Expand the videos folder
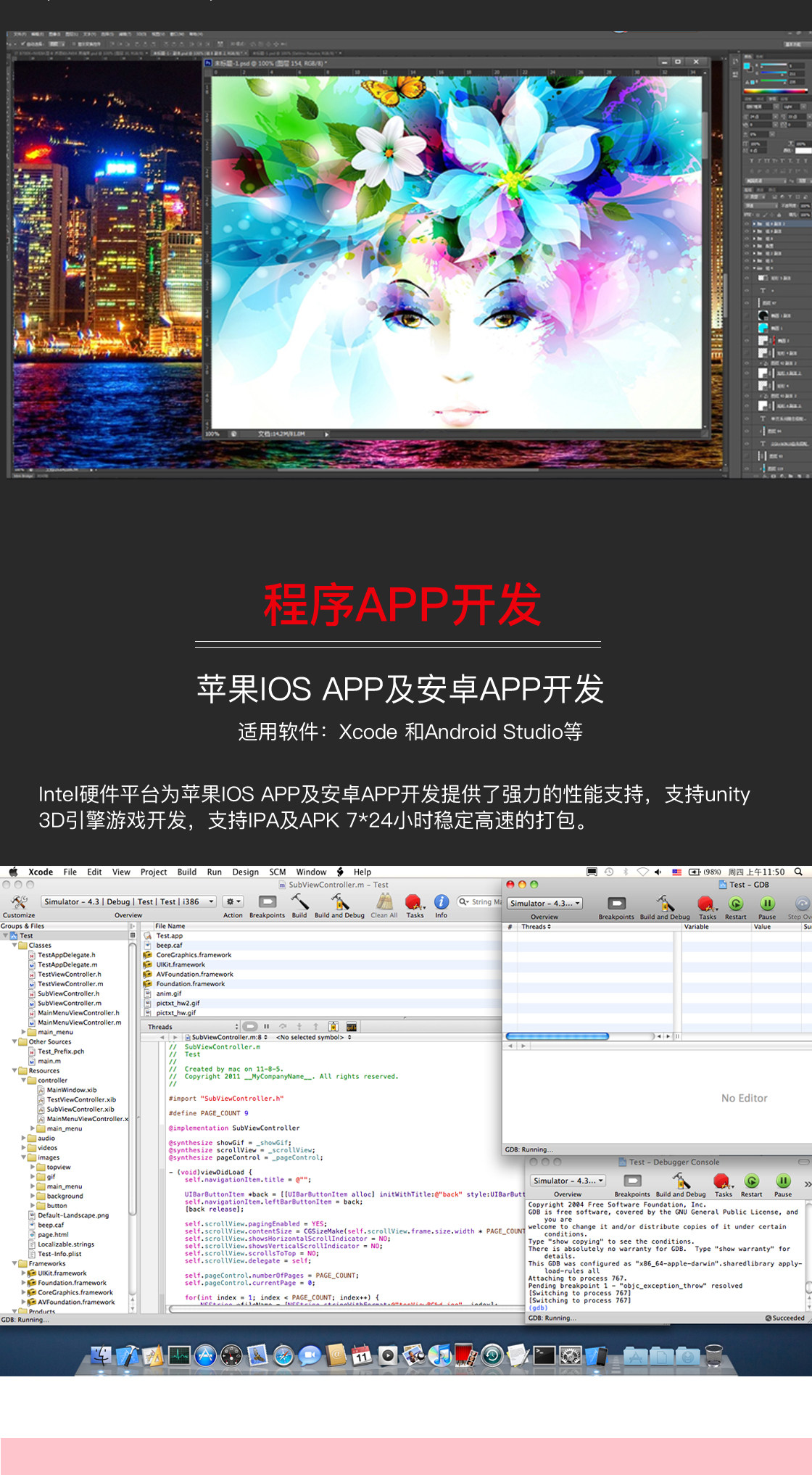The width and height of the screenshot is (812, 1475). tap(23, 1147)
